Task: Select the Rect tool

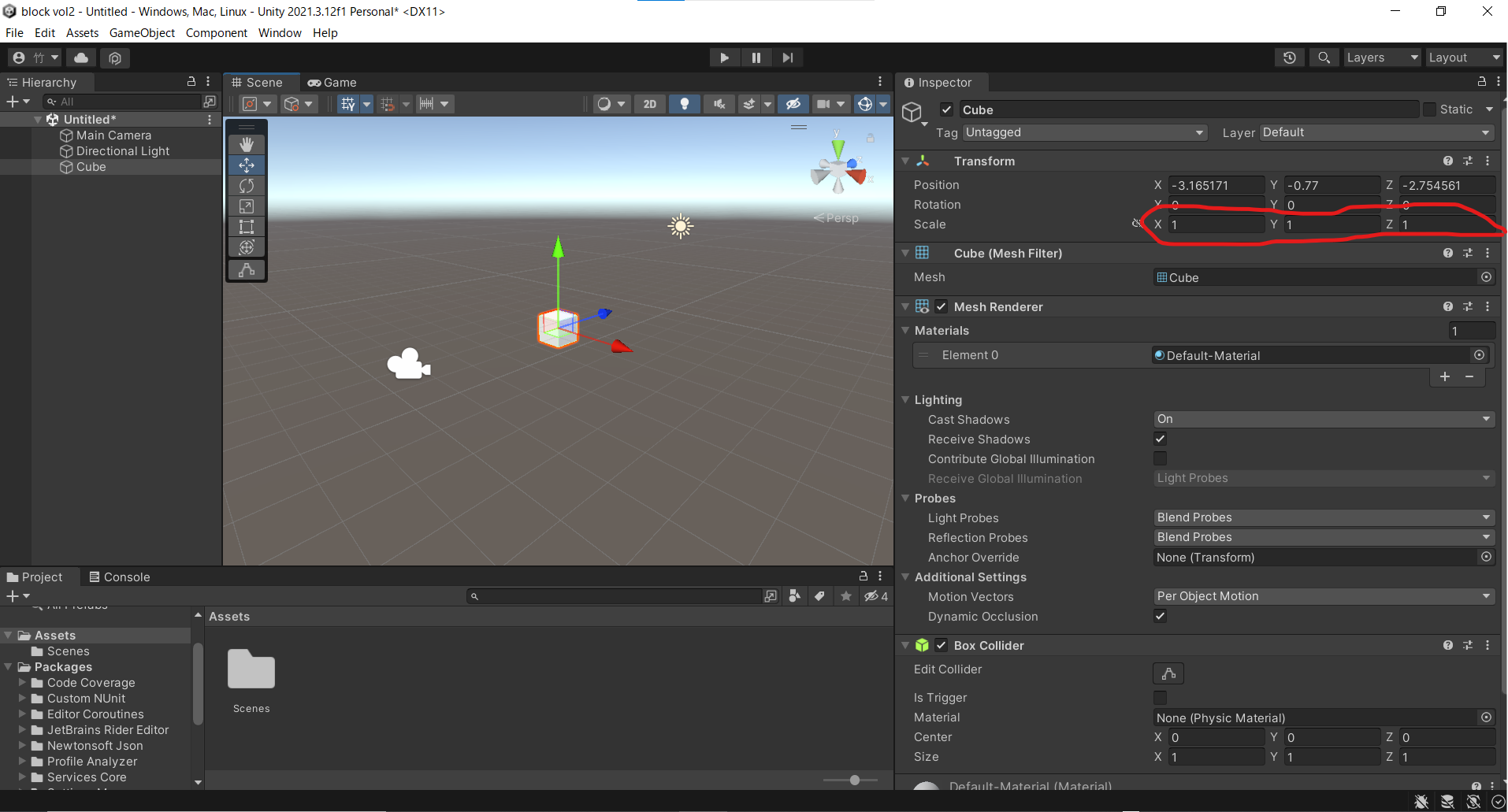Action: pos(247,227)
